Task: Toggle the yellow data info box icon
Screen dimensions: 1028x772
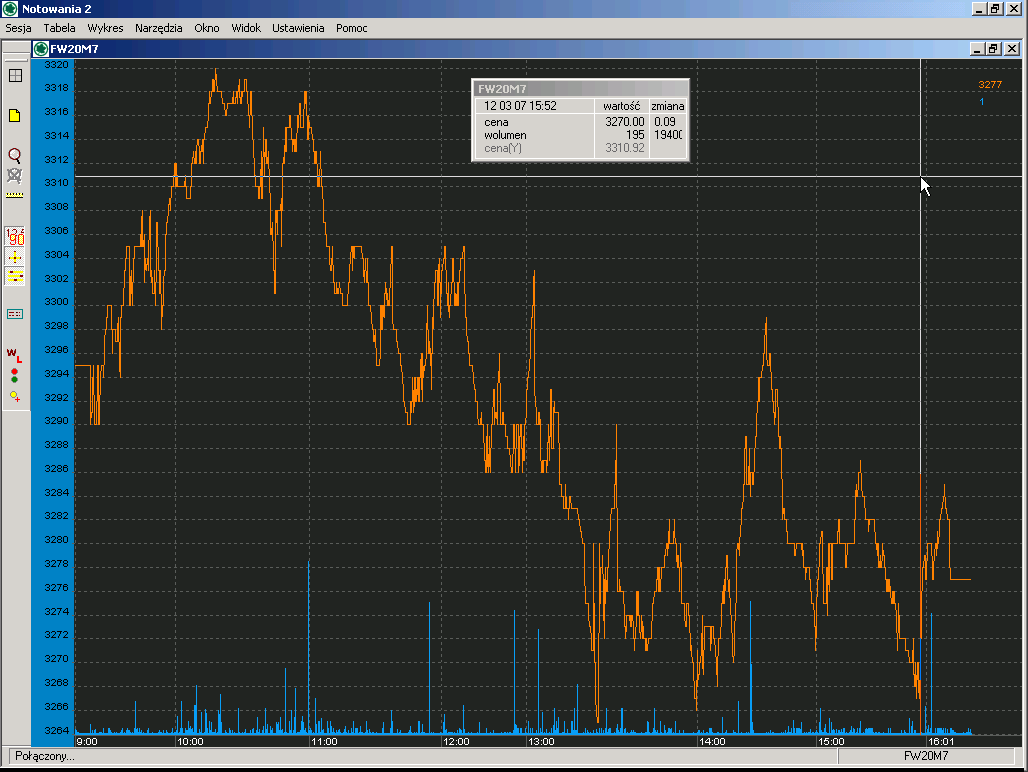Action: [15, 277]
